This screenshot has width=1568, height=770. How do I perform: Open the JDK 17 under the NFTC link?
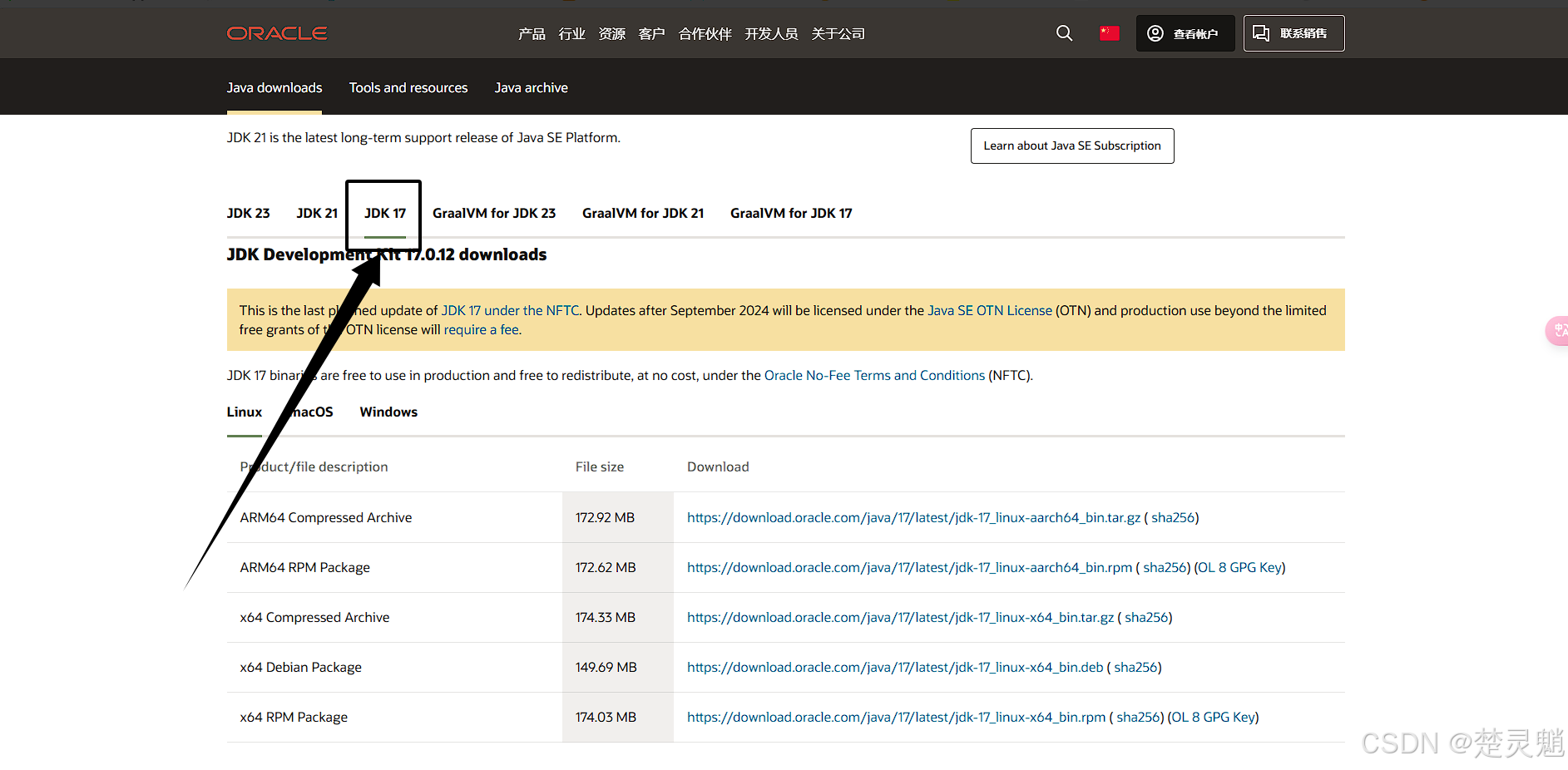tap(510, 310)
